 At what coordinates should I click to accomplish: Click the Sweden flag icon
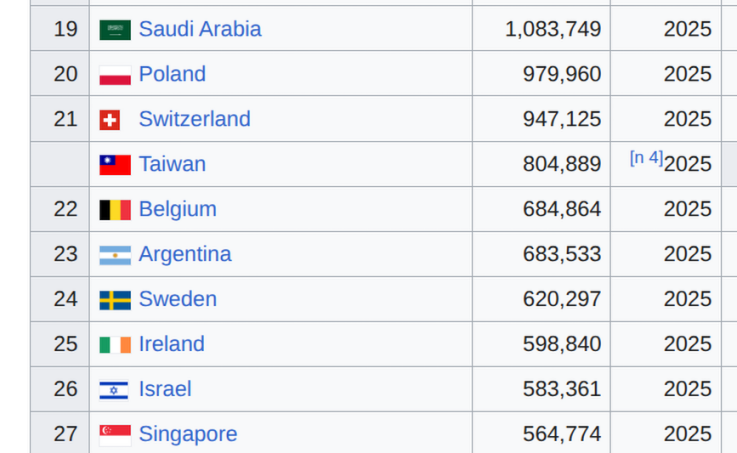(115, 300)
